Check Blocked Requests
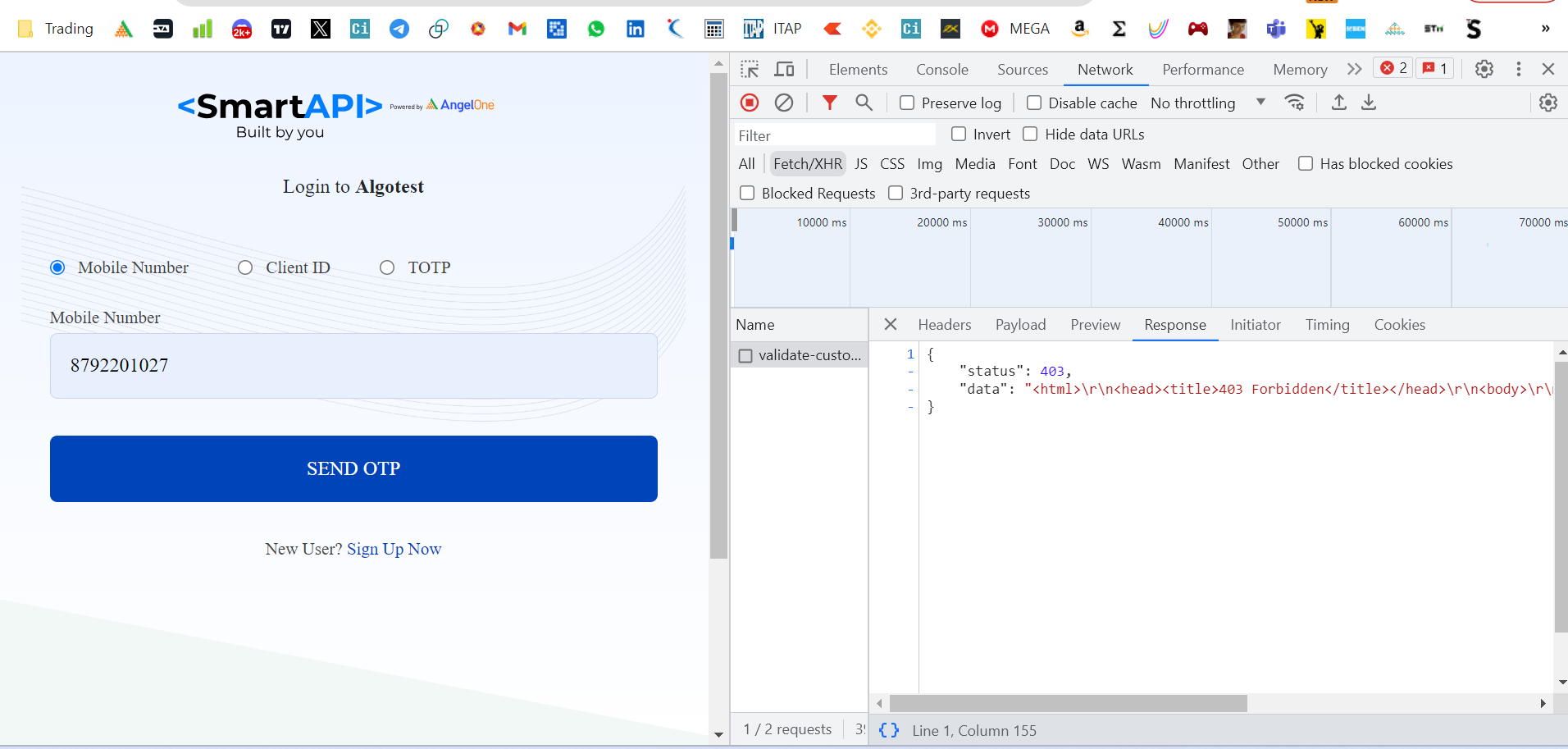Image resolution: width=1568 pixels, height=749 pixels. [x=747, y=193]
